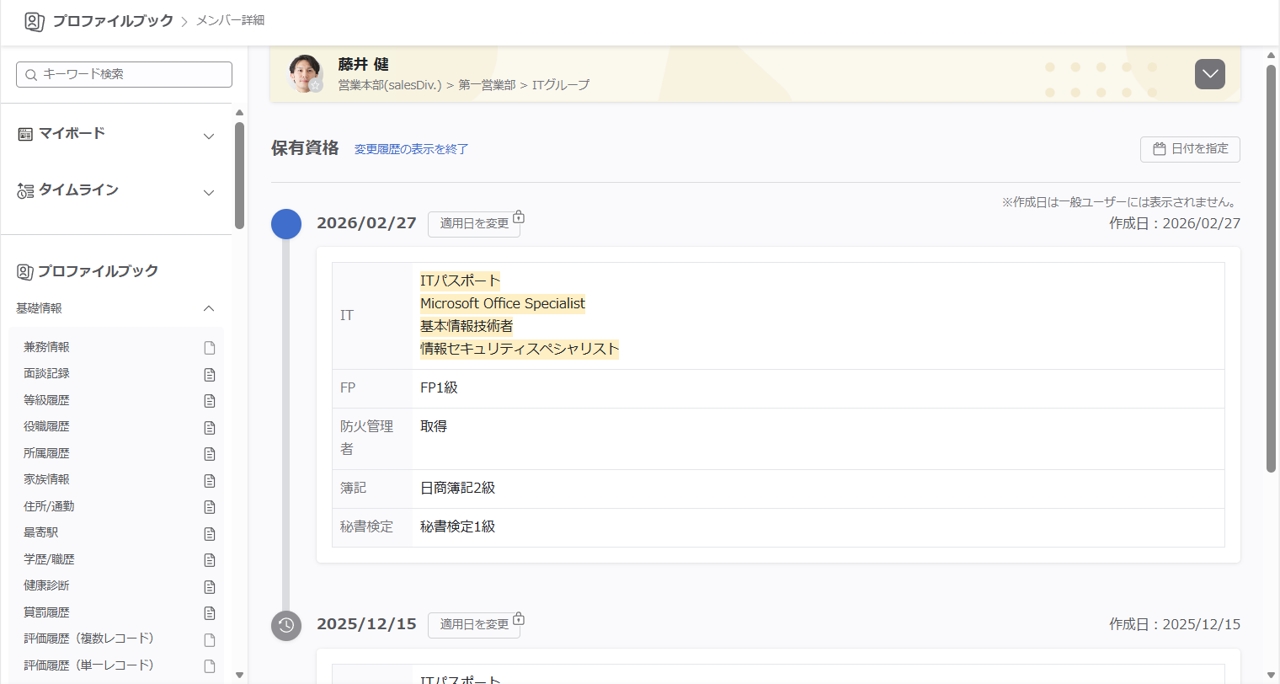Click 藤井 健's avatar photo
The image size is (1280, 684).
tap(305, 73)
